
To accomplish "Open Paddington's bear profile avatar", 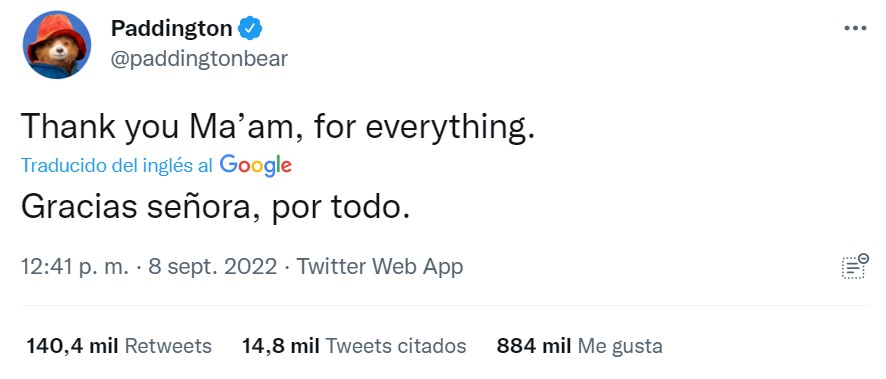I will [57, 45].
